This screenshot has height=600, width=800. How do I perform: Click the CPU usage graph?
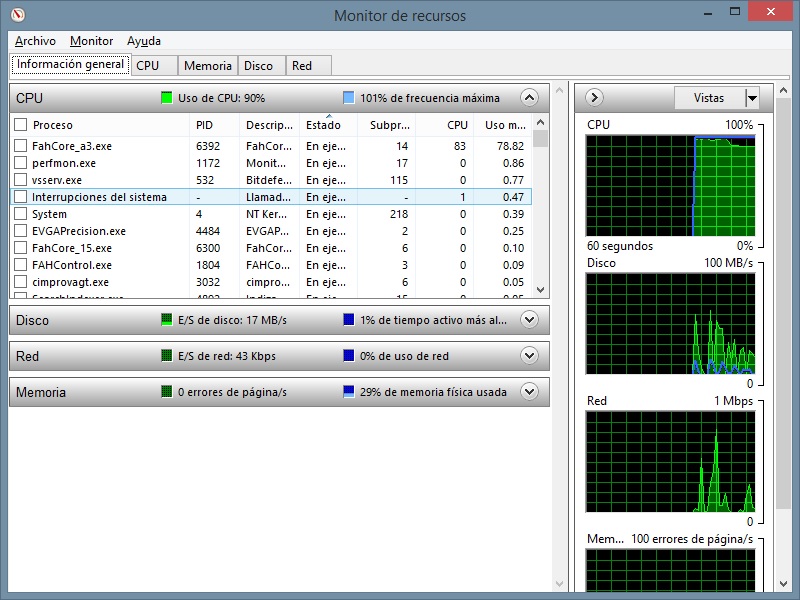click(670, 186)
